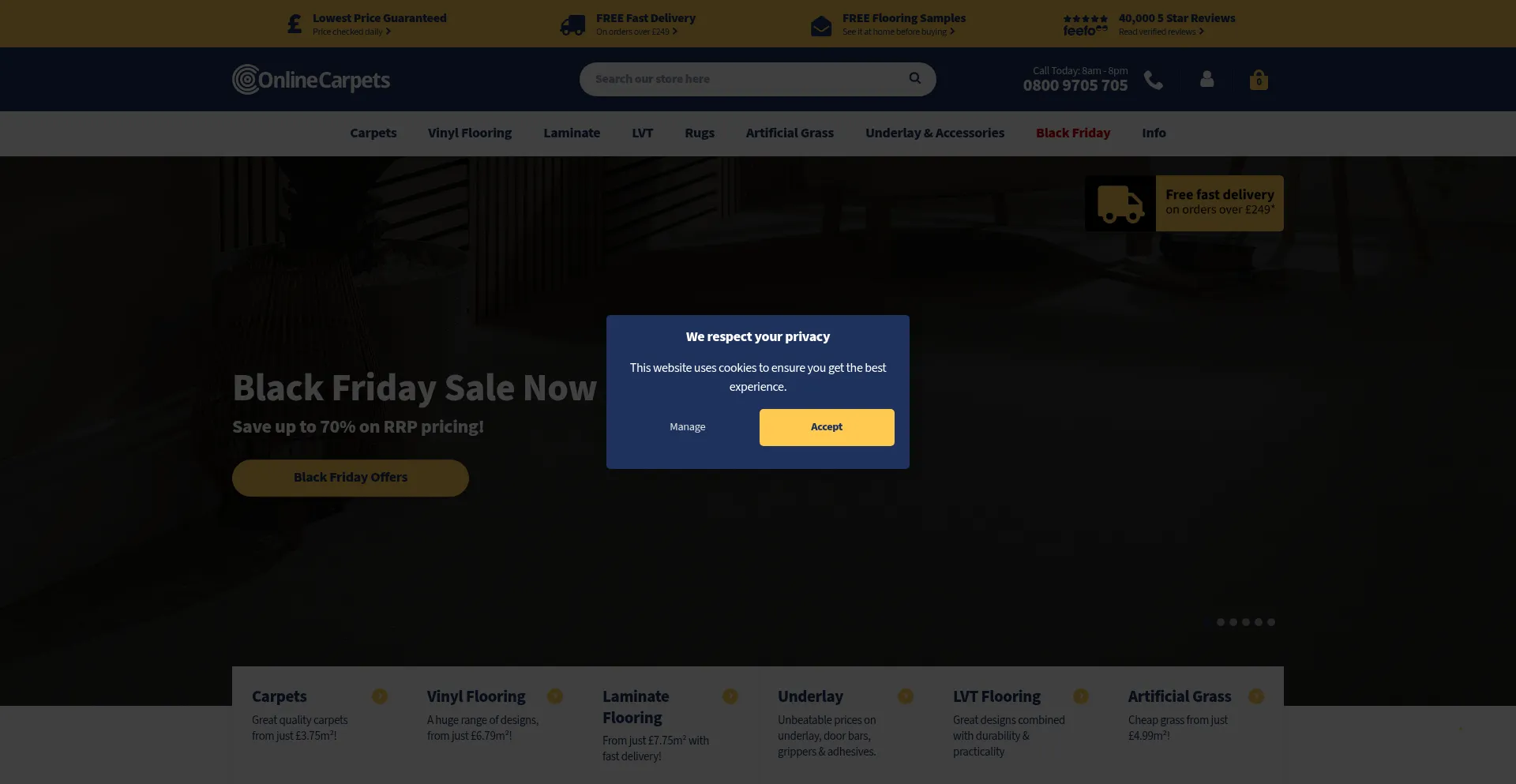Open the user account icon
The width and height of the screenshot is (1516, 784).
1206,79
